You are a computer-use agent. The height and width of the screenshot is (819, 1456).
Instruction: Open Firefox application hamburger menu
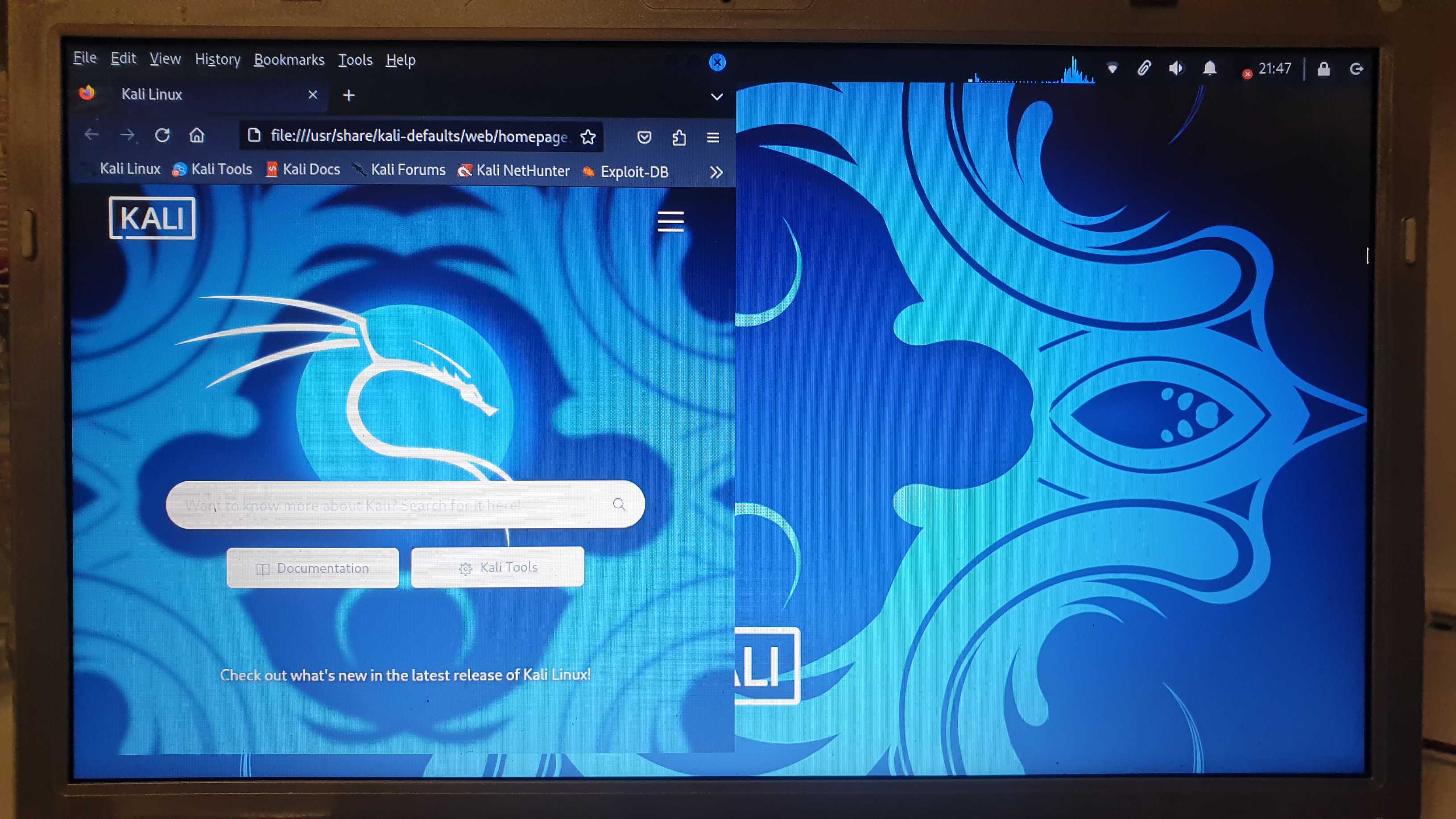pos(713,137)
